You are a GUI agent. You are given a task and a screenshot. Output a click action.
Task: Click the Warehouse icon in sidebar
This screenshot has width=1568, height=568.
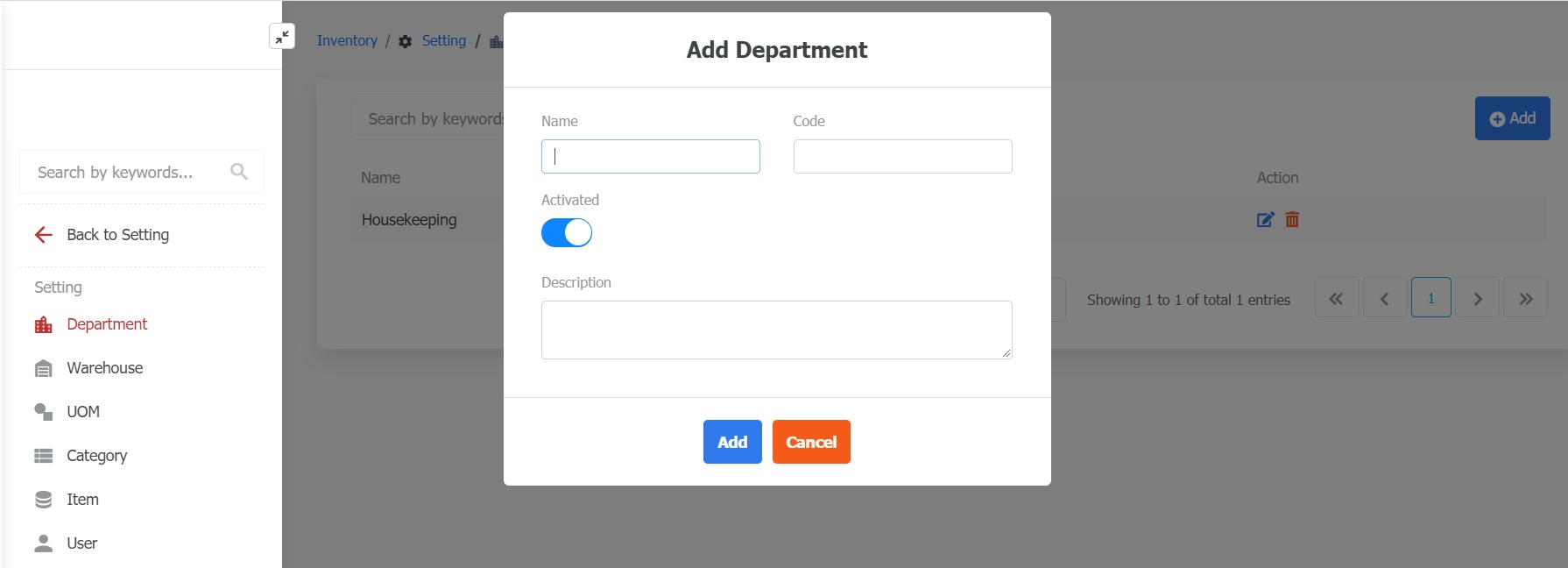(43, 368)
